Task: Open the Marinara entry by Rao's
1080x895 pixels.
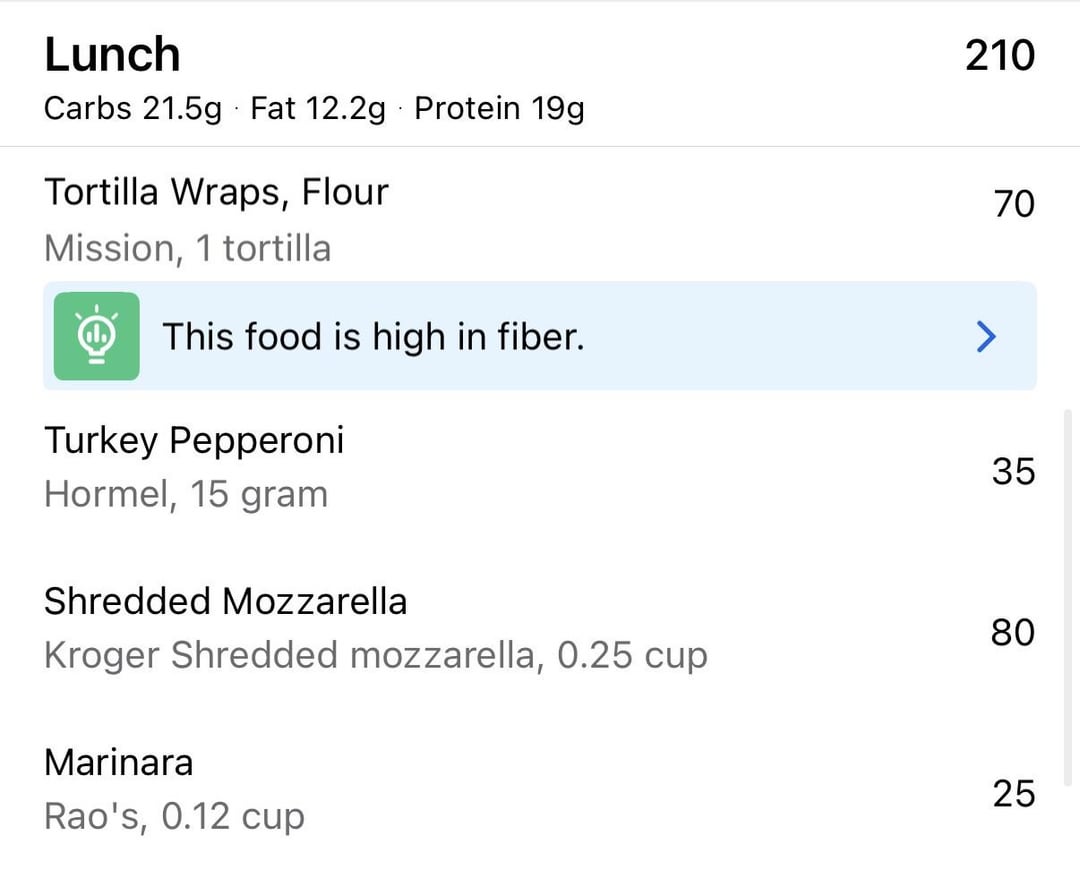Action: [x=540, y=790]
